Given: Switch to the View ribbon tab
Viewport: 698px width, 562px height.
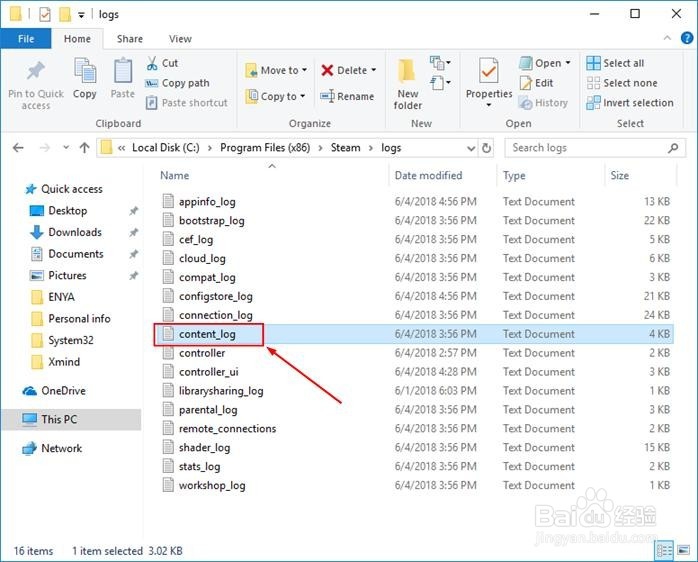Looking at the screenshot, I should click(180, 39).
